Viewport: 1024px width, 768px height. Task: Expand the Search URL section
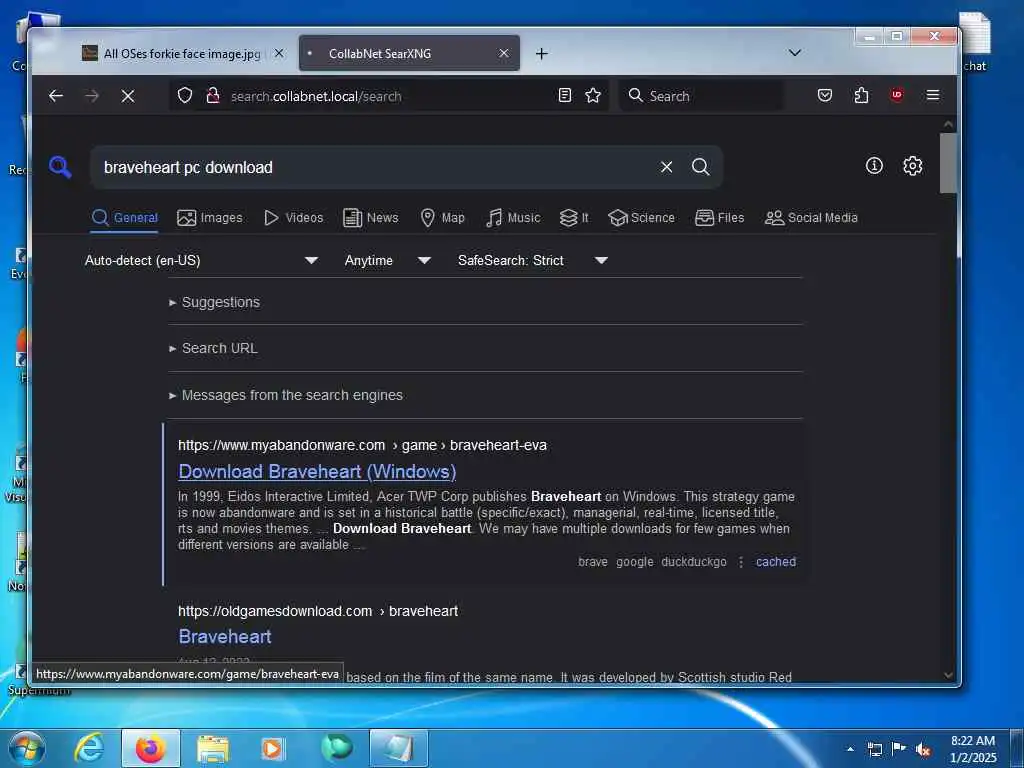[213, 348]
